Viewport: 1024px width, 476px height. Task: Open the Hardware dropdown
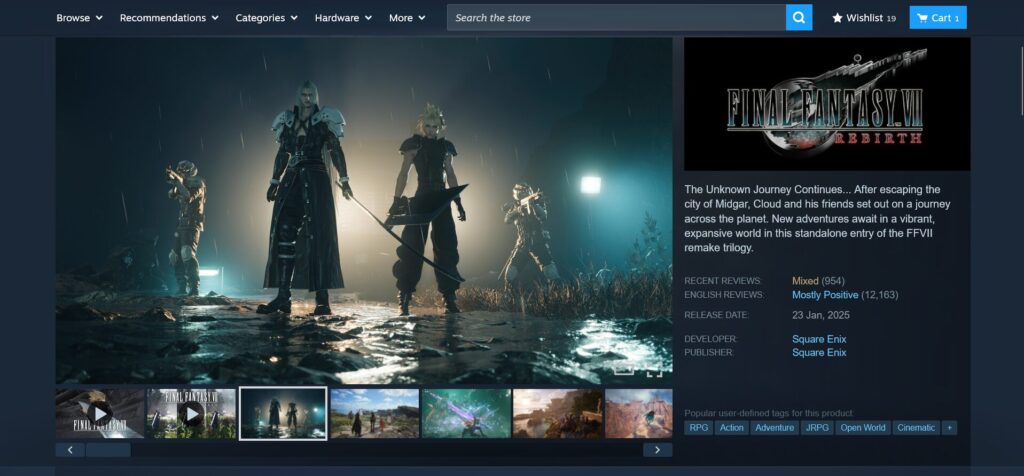click(x=343, y=18)
